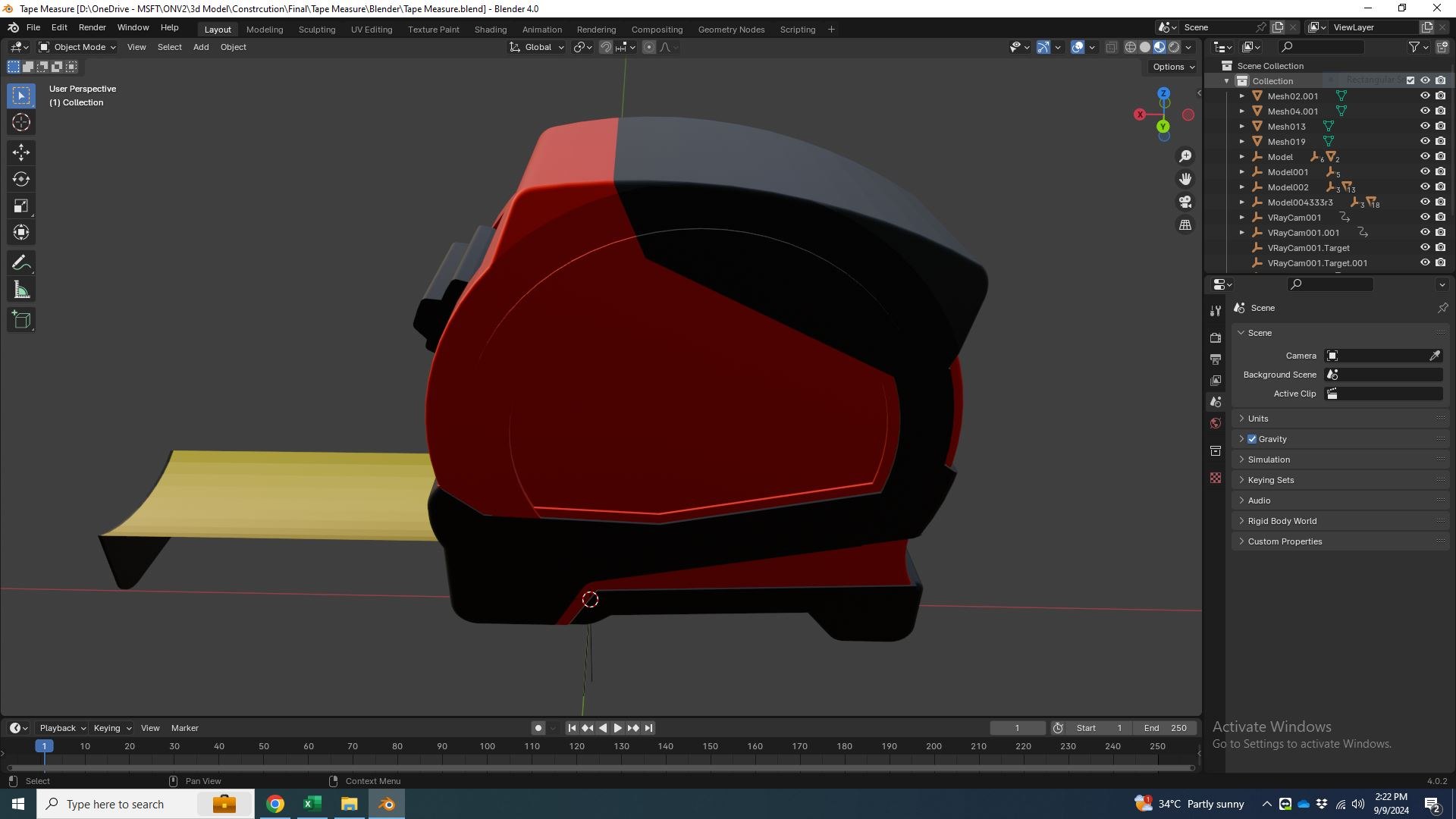Click the Options button in viewport

(1174, 67)
